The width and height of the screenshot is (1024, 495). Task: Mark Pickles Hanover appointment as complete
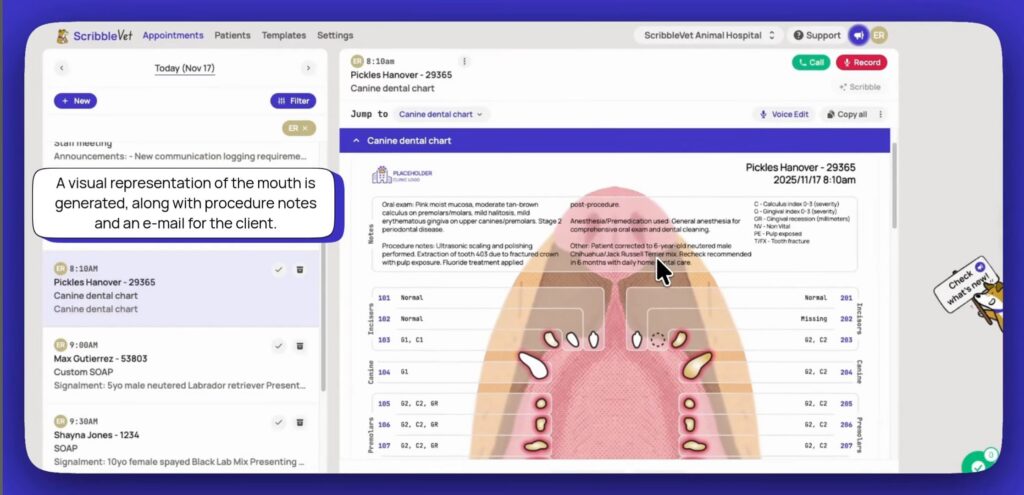[x=279, y=270]
